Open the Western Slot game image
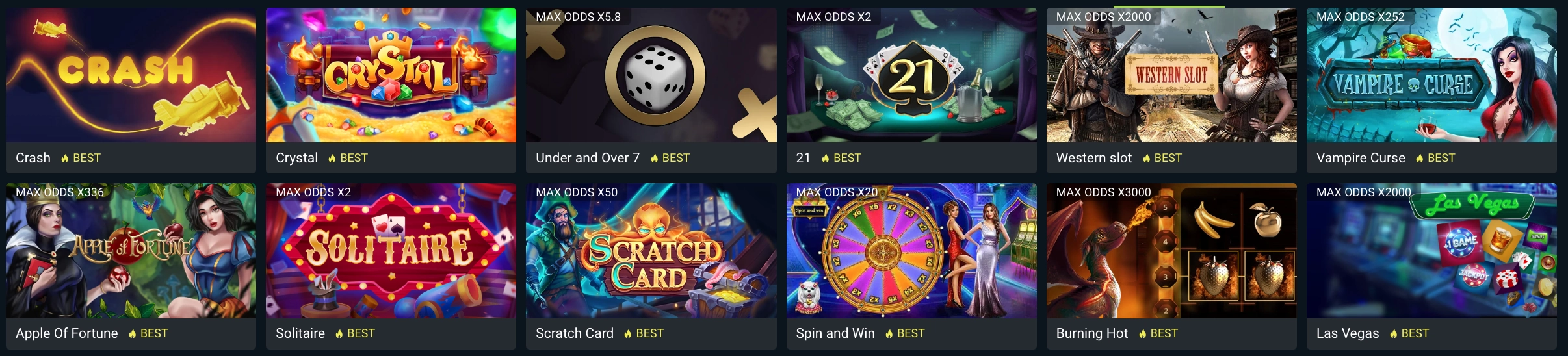Image resolution: width=1568 pixels, height=356 pixels. 1171,75
